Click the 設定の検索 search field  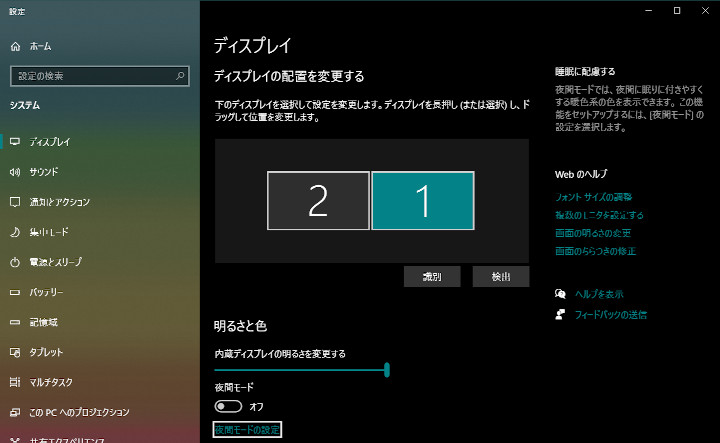point(100,76)
